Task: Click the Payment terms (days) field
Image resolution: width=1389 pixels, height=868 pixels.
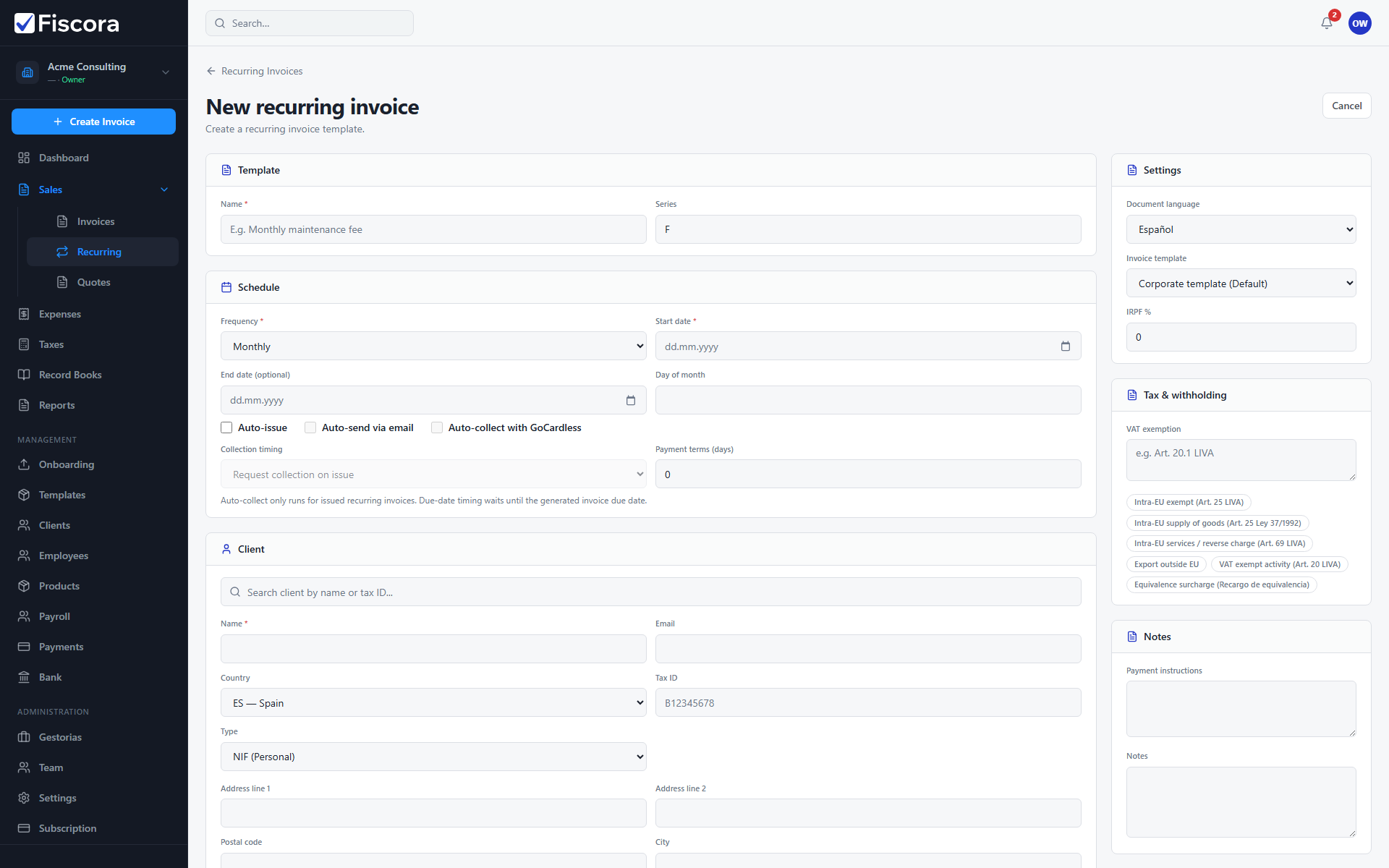Action: (x=868, y=475)
